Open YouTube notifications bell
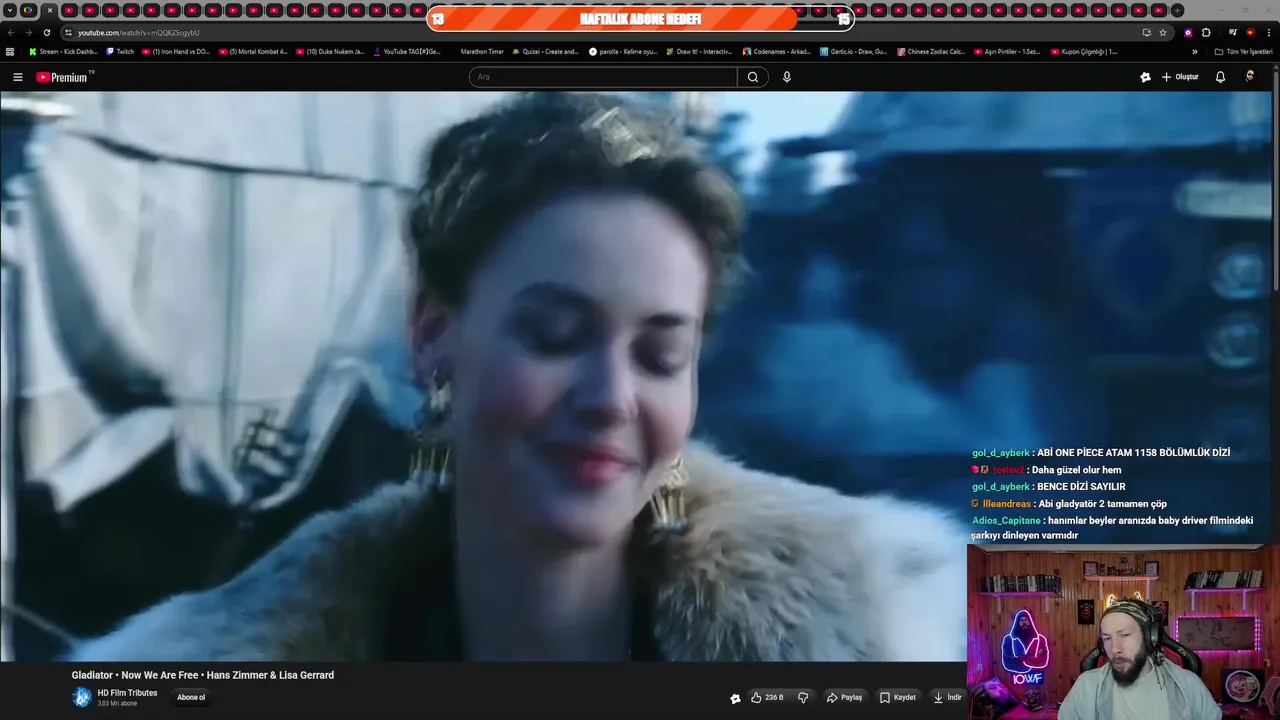Image resolution: width=1280 pixels, height=720 pixels. click(1220, 77)
